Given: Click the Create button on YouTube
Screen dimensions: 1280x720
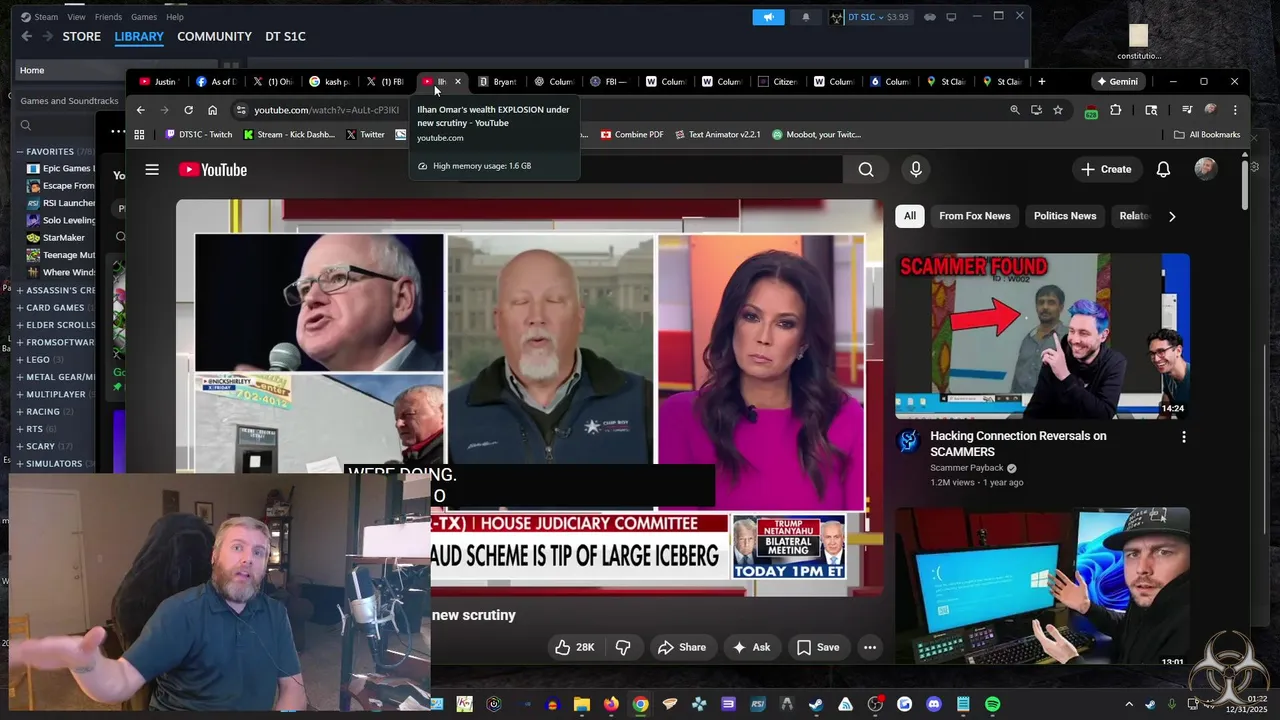Looking at the screenshot, I should point(1106,170).
